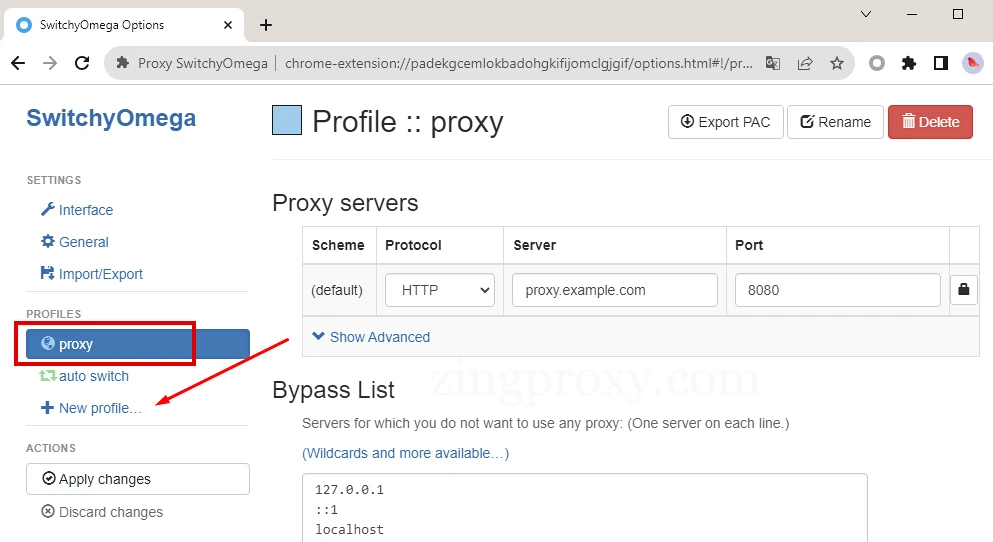Click the translate page icon
Screen dimensions: 993x542
[773, 63]
